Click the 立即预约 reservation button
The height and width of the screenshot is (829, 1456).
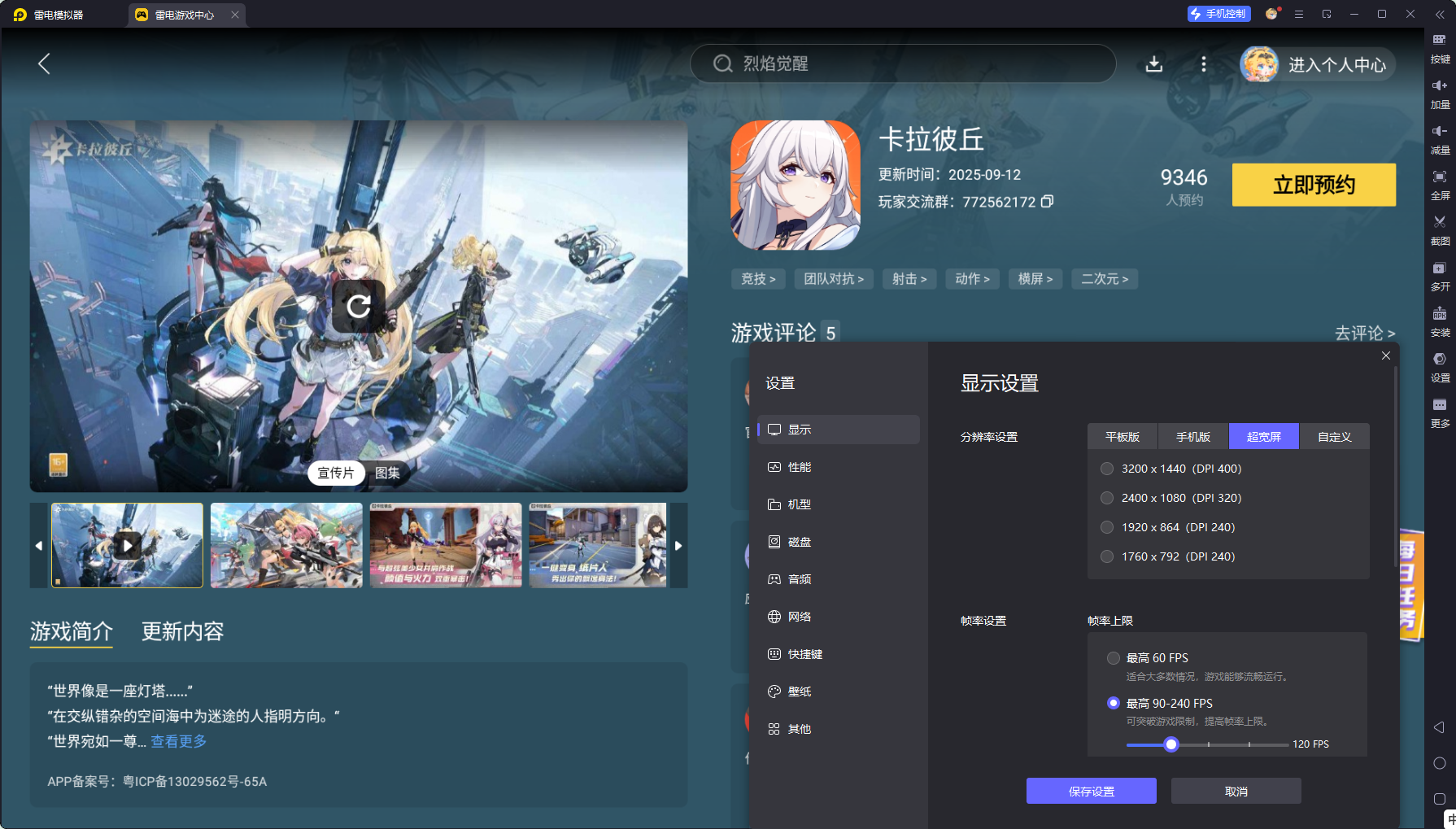point(1314,185)
